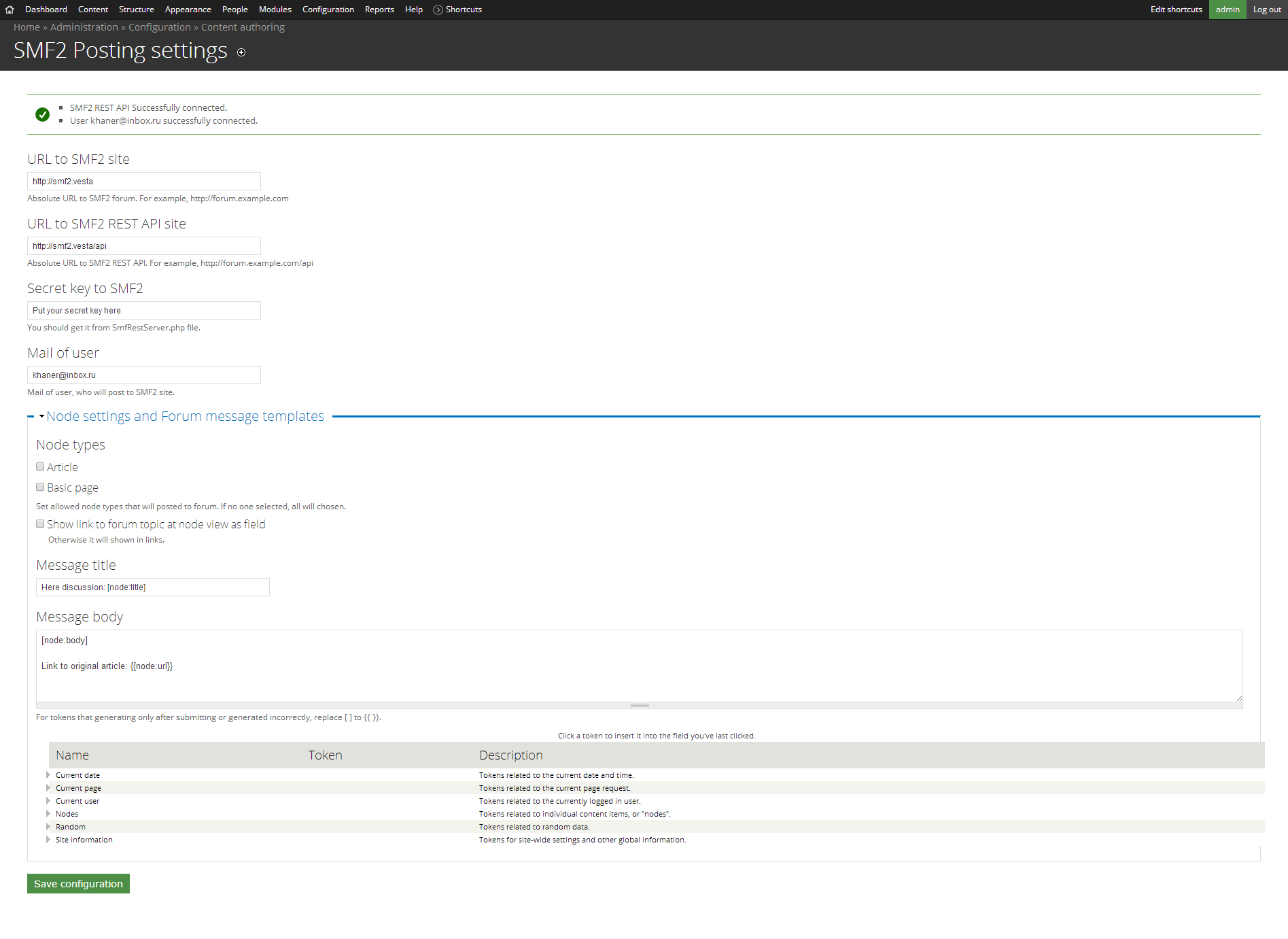Click the Message title input field

click(x=153, y=587)
